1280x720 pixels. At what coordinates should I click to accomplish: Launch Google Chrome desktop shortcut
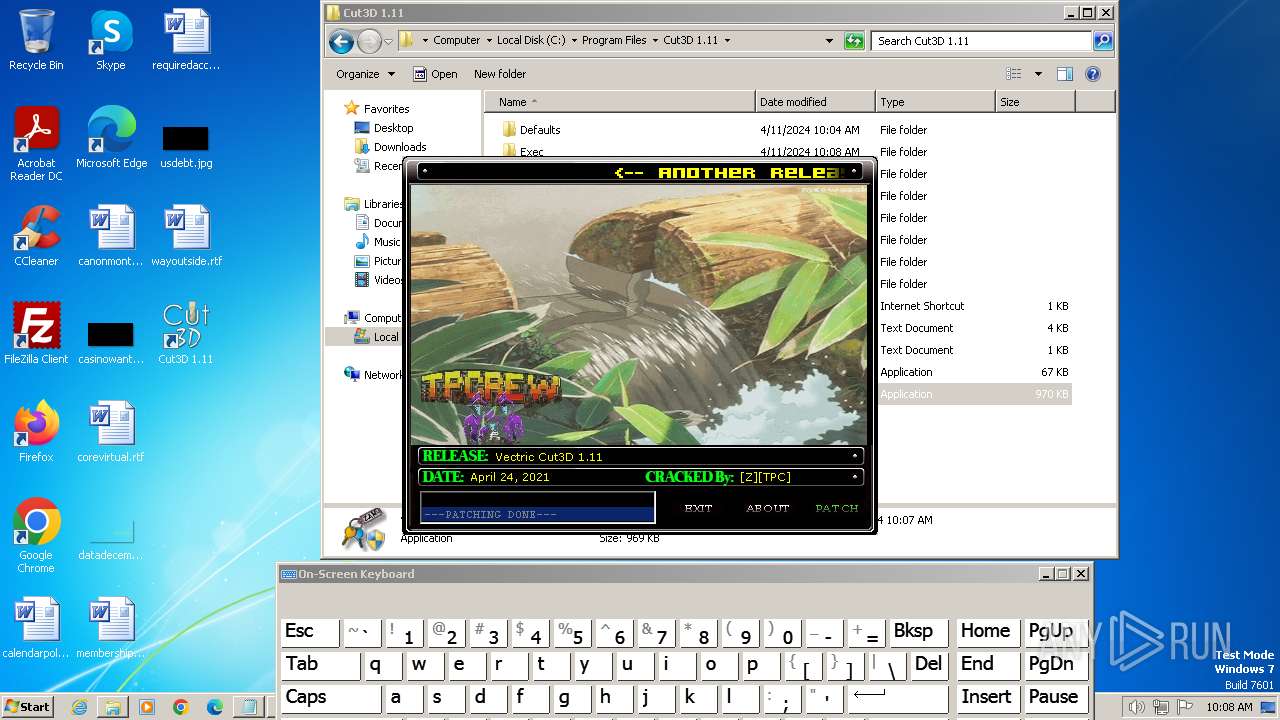(36, 535)
